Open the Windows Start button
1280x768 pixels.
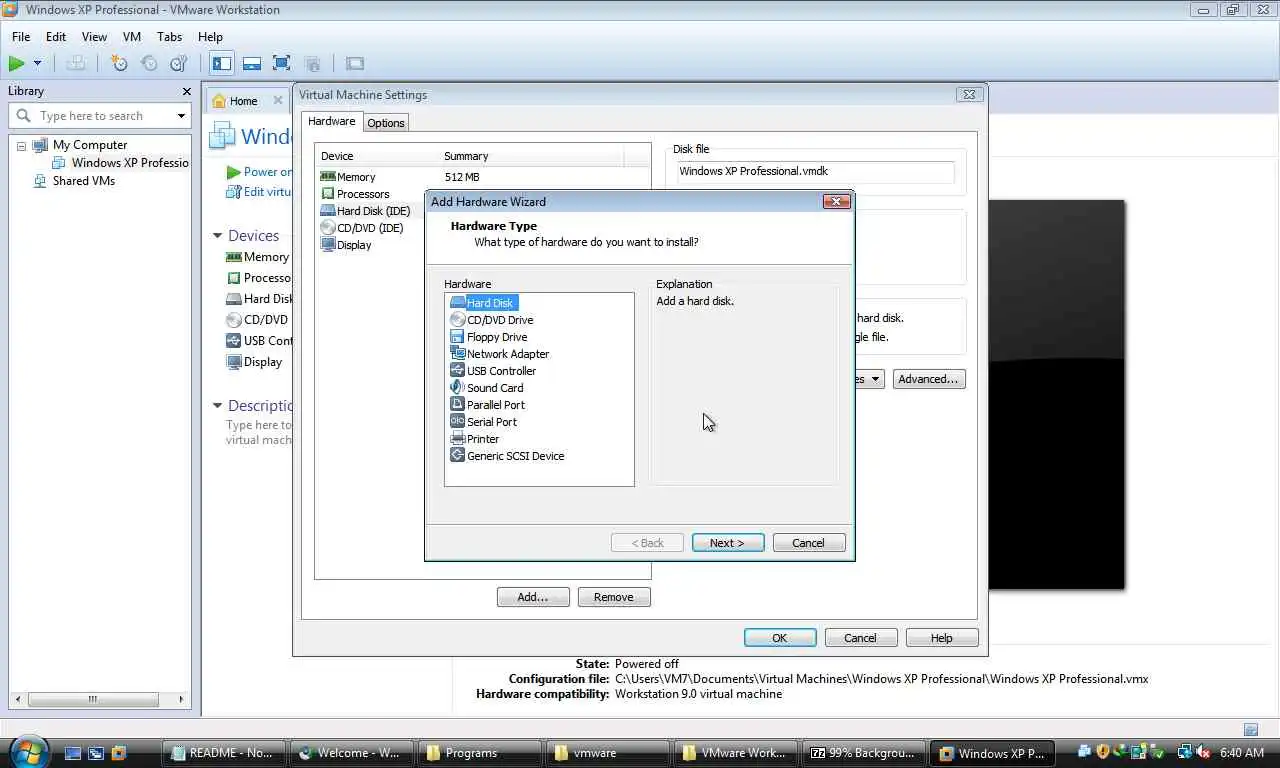point(27,751)
